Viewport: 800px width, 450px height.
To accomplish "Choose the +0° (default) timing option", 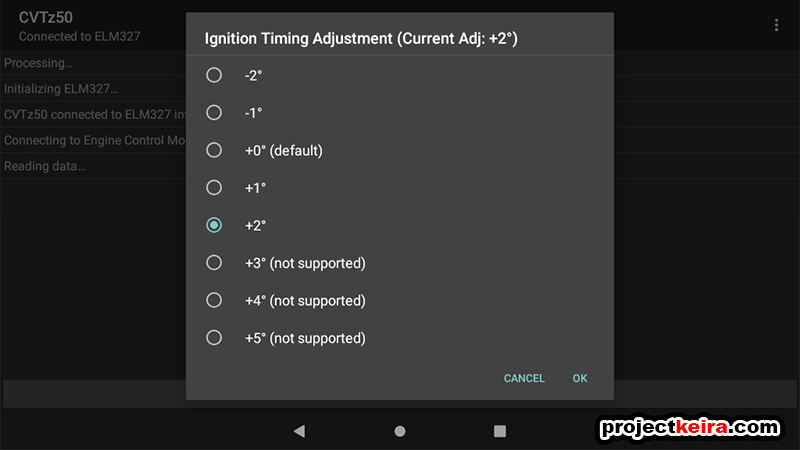I will point(214,150).
